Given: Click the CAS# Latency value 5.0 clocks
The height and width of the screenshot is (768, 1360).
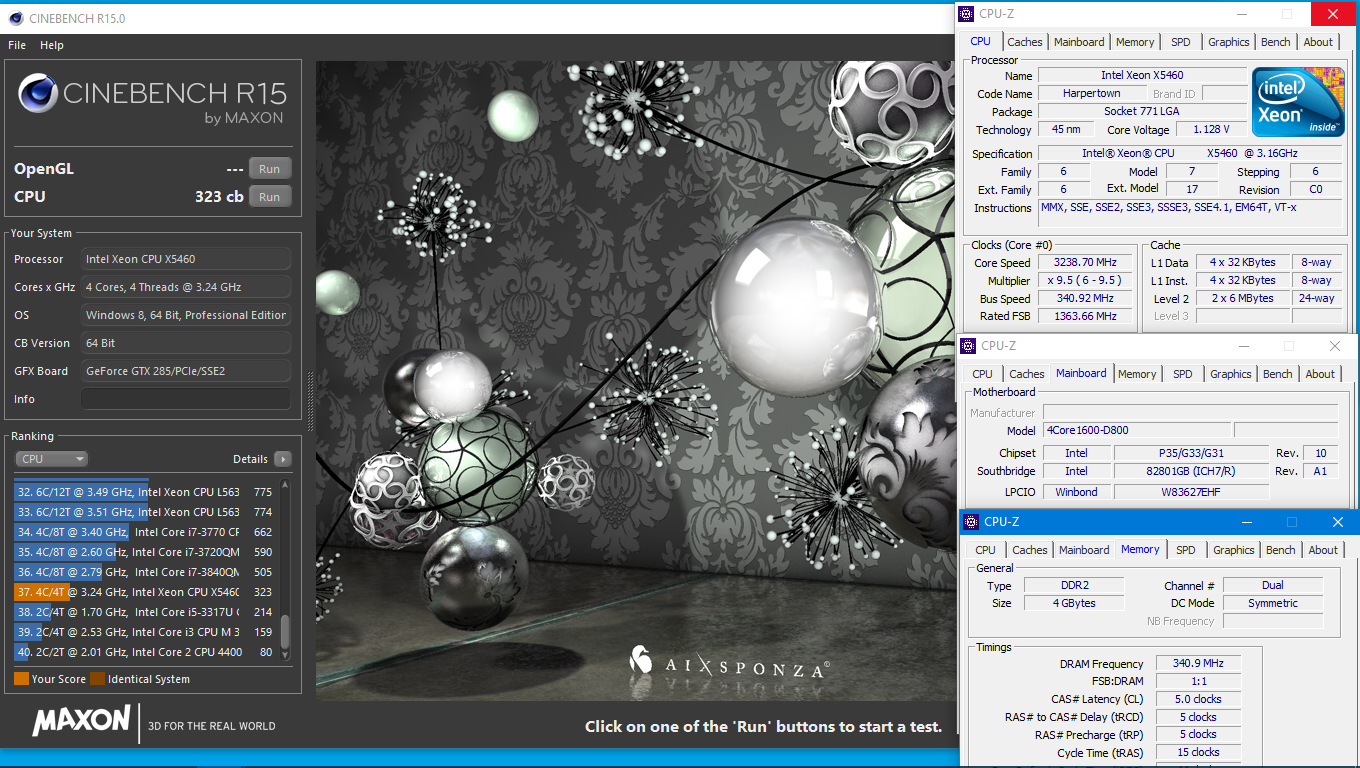Looking at the screenshot, I should tap(1197, 699).
